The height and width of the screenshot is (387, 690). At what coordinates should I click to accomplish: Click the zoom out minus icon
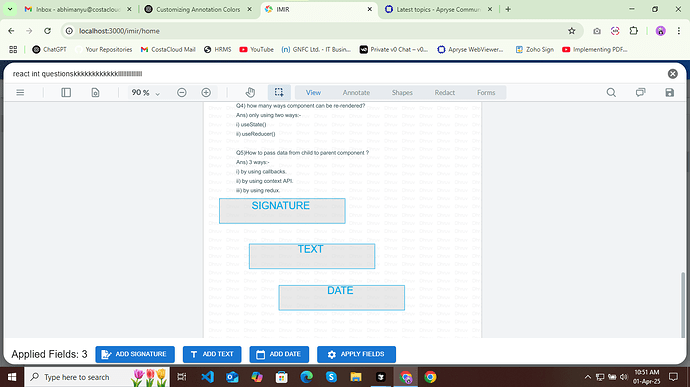click(x=182, y=92)
